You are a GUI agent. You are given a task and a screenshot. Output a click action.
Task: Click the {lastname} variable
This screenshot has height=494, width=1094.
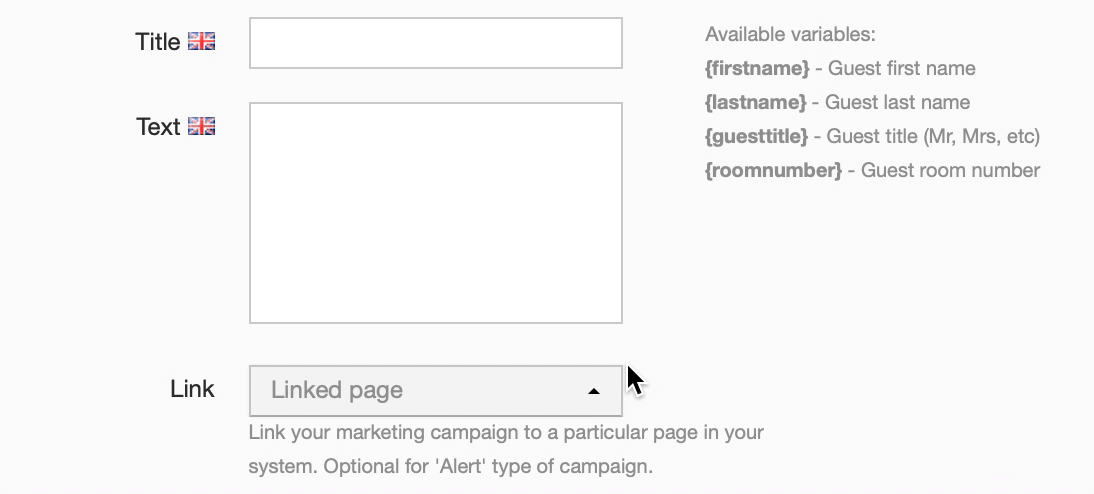point(756,103)
